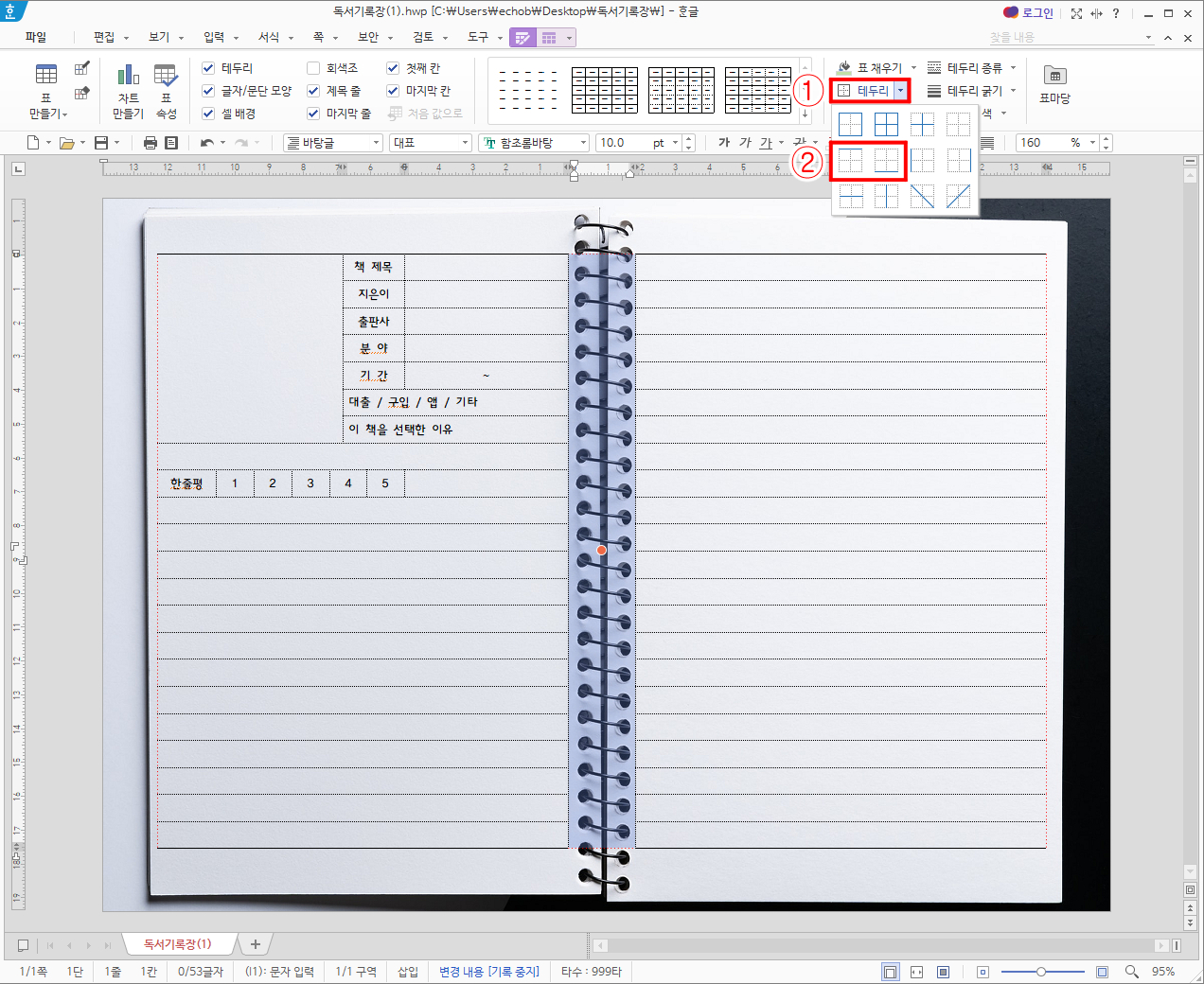Apply diagonal down border option
1204x984 pixels.
click(x=922, y=197)
